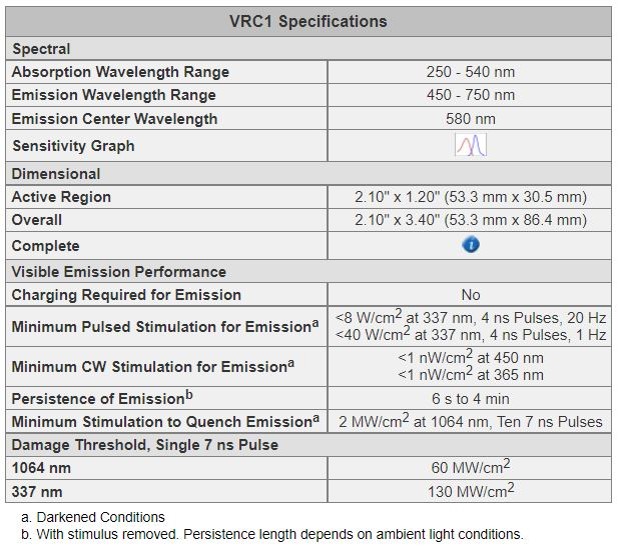Select the 250 - 540 nm absorption value

[470, 72]
